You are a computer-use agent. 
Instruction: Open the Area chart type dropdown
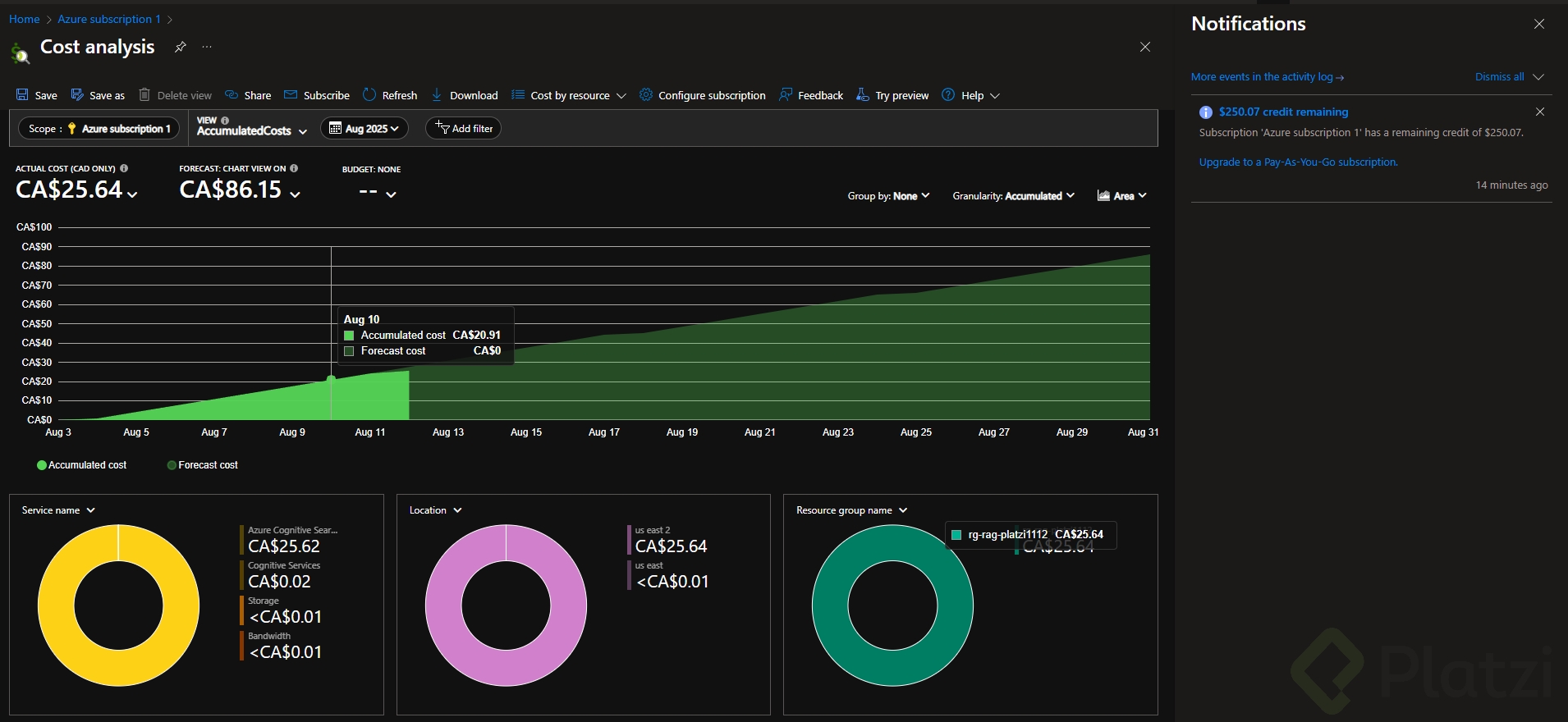[1121, 196]
